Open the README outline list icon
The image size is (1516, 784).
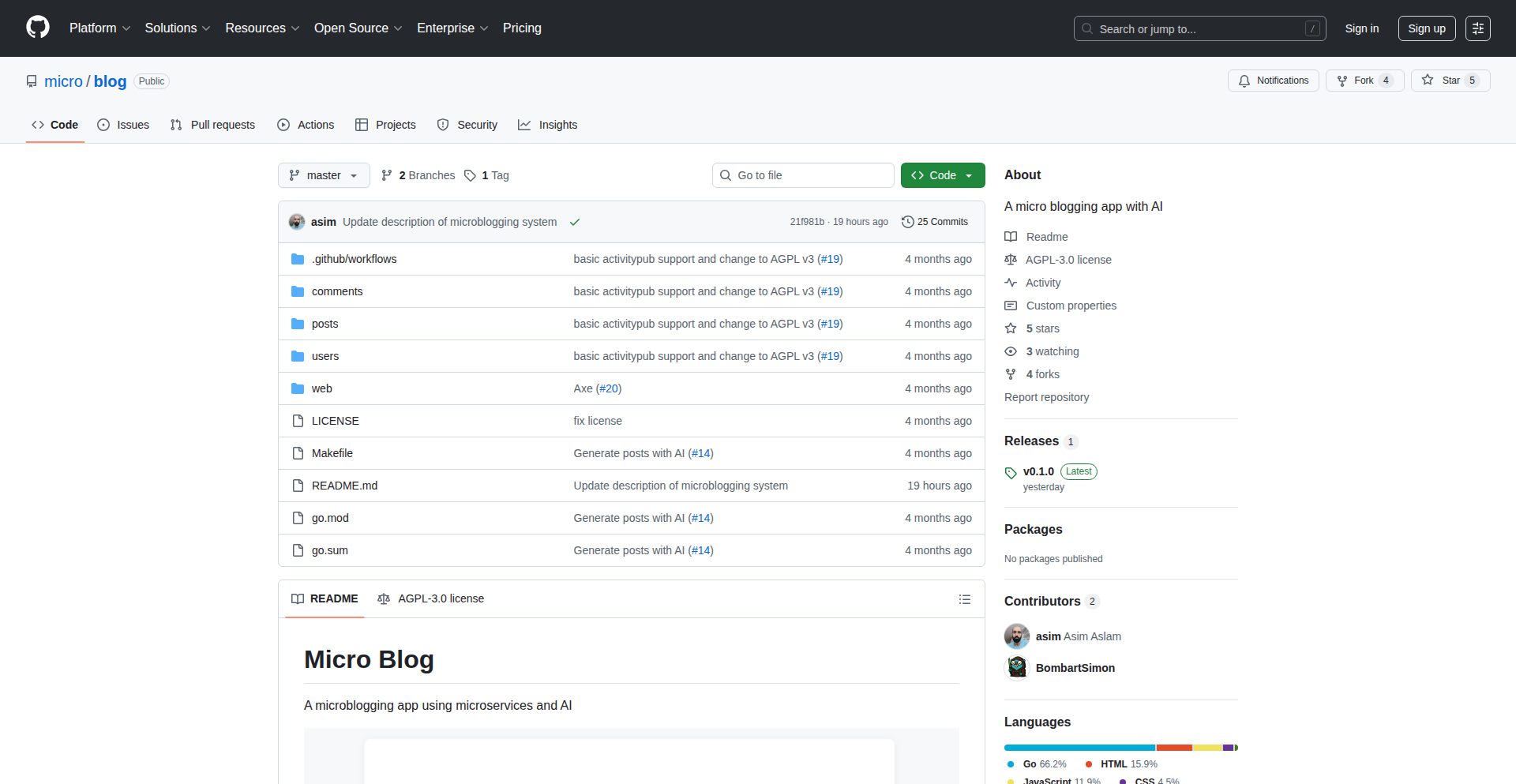964,599
